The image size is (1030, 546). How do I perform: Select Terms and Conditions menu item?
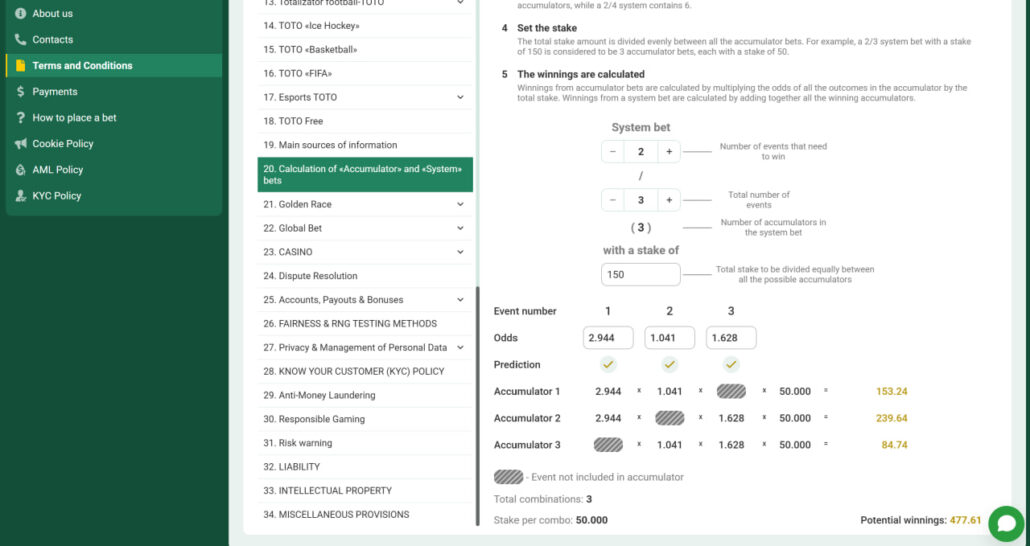114,66
